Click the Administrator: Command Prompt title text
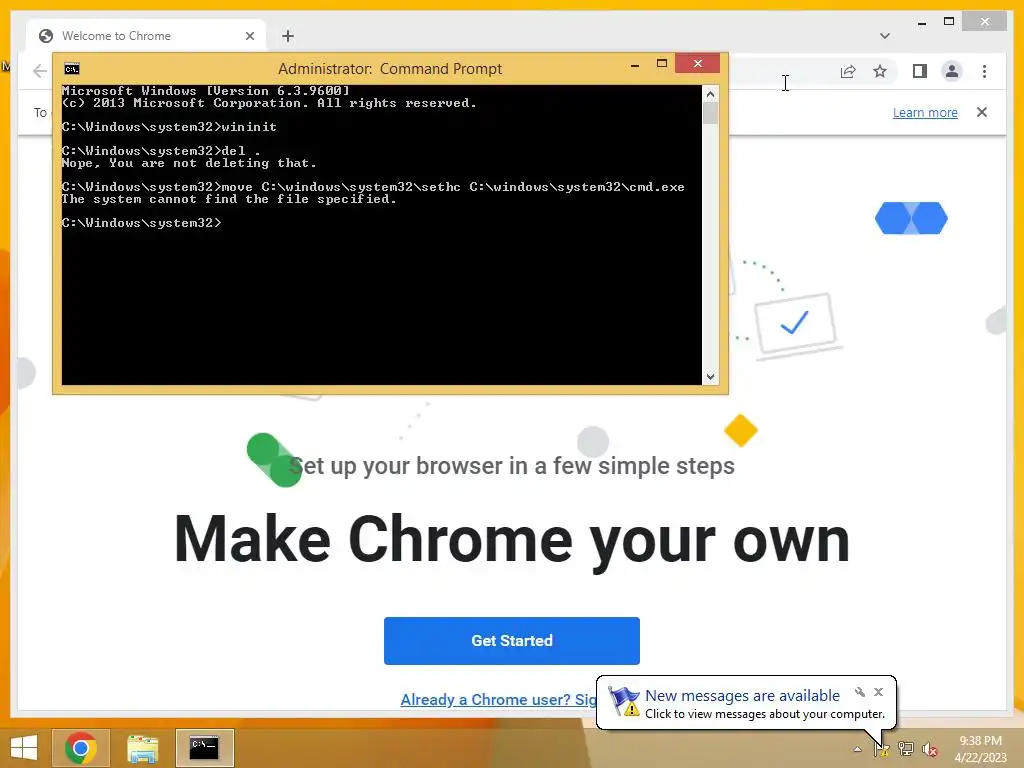 390,69
